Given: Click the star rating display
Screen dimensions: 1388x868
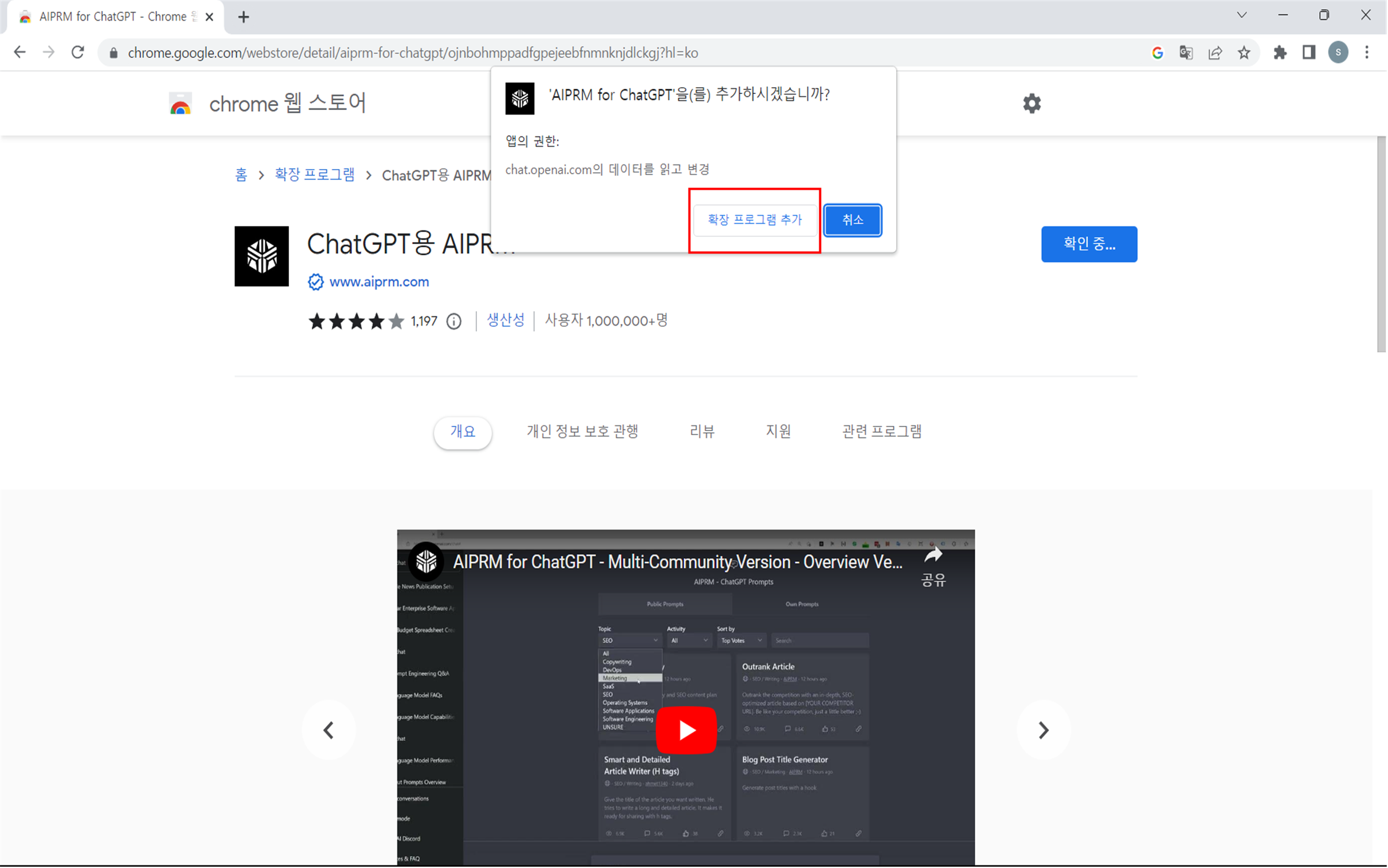Looking at the screenshot, I should (356, 322).
